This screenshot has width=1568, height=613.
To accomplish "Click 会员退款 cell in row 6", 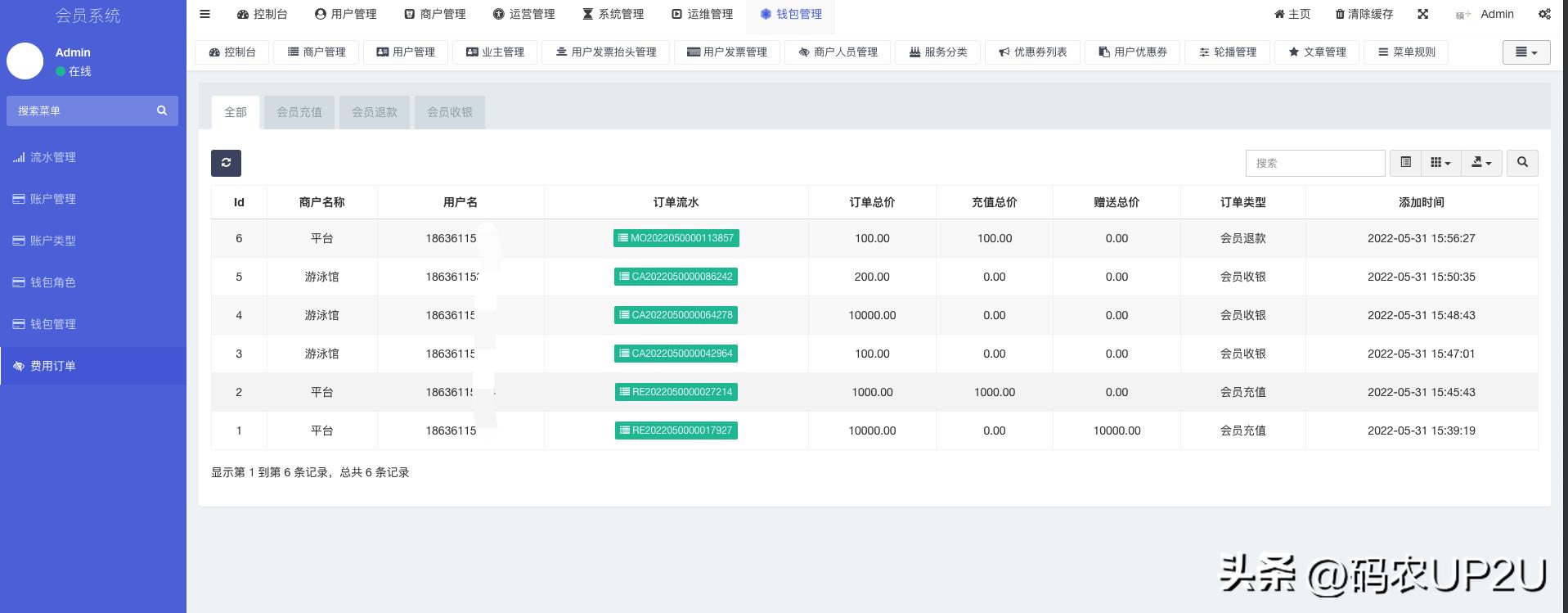I will tap(1243, 238).
